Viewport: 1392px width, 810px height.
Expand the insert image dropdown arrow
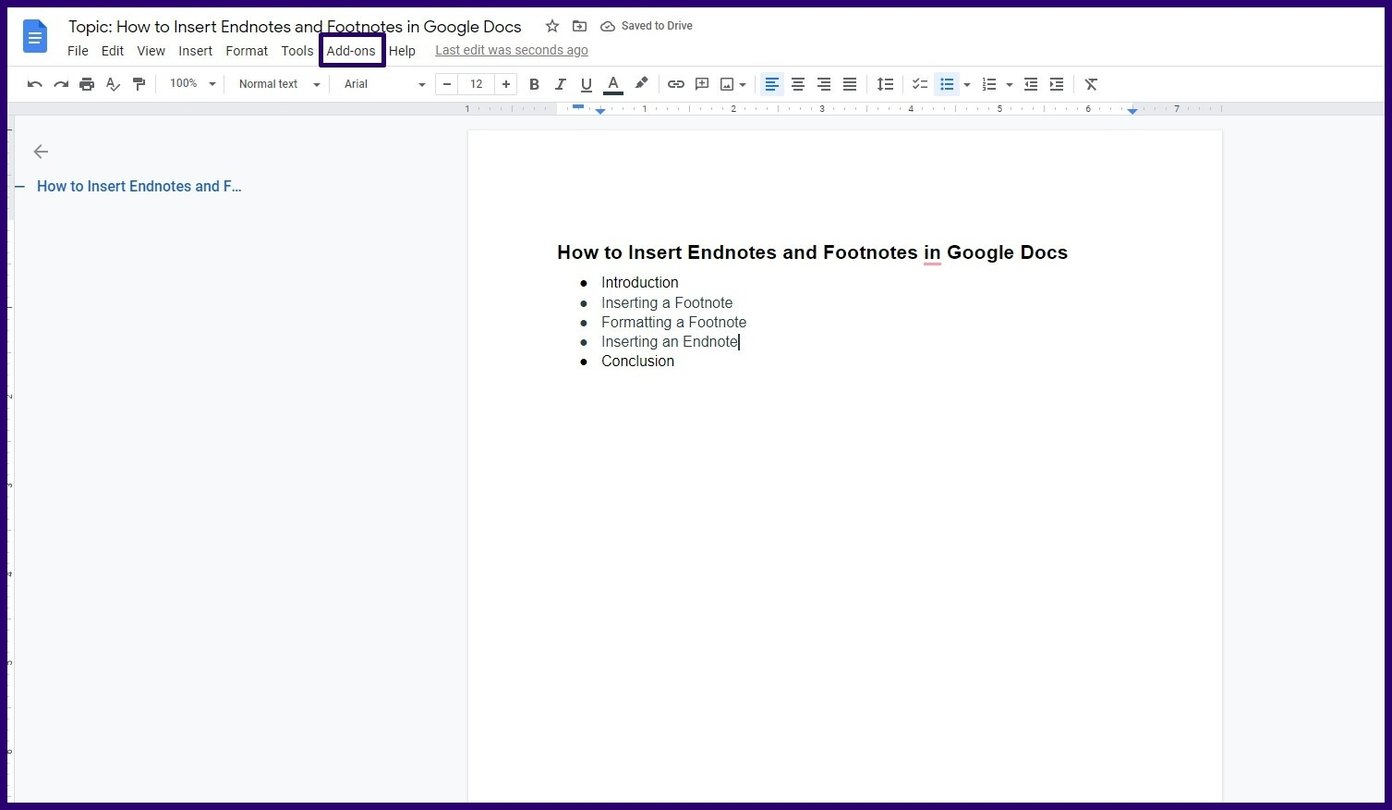tap(743, 85)
